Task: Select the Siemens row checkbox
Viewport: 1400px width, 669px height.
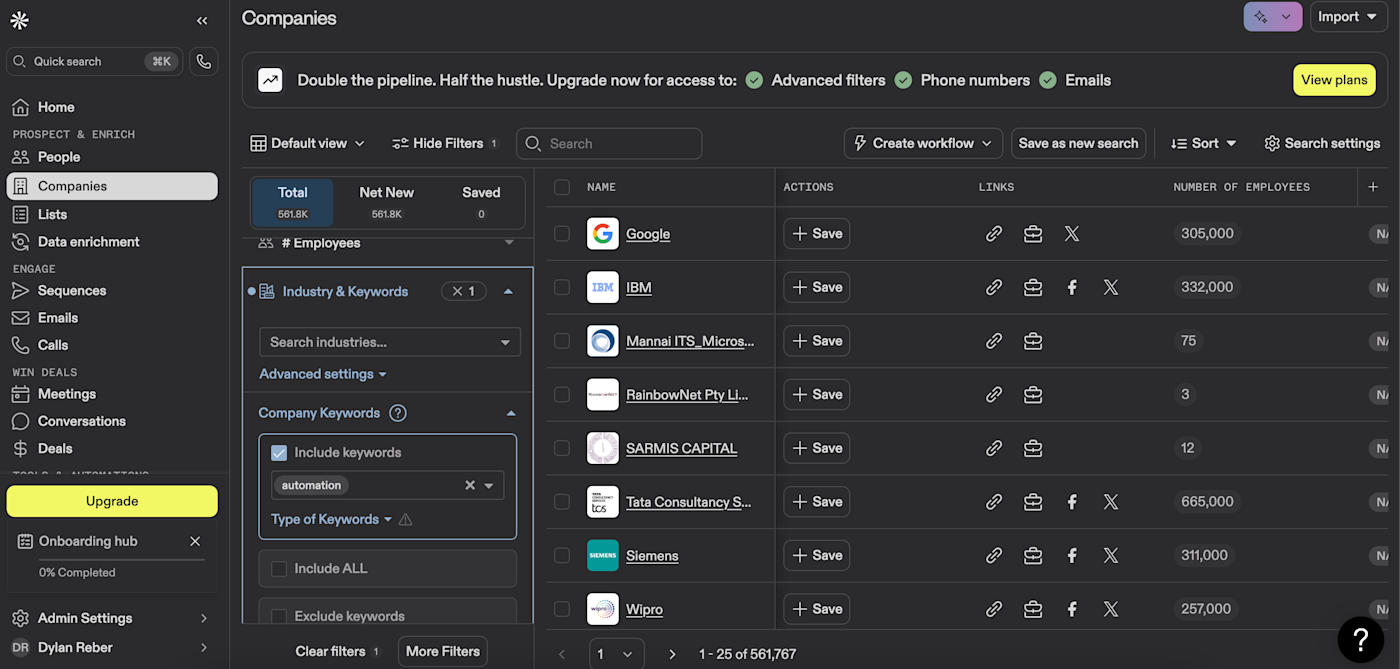Action: pos(562,555)
